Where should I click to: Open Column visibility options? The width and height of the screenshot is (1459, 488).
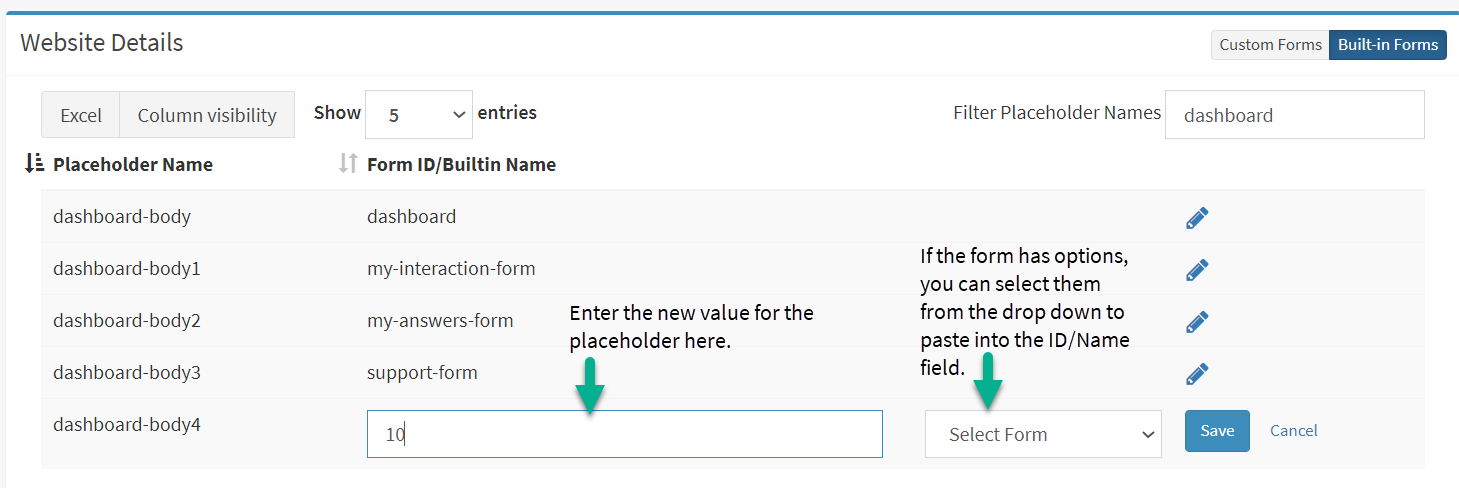tap(207, 115)
